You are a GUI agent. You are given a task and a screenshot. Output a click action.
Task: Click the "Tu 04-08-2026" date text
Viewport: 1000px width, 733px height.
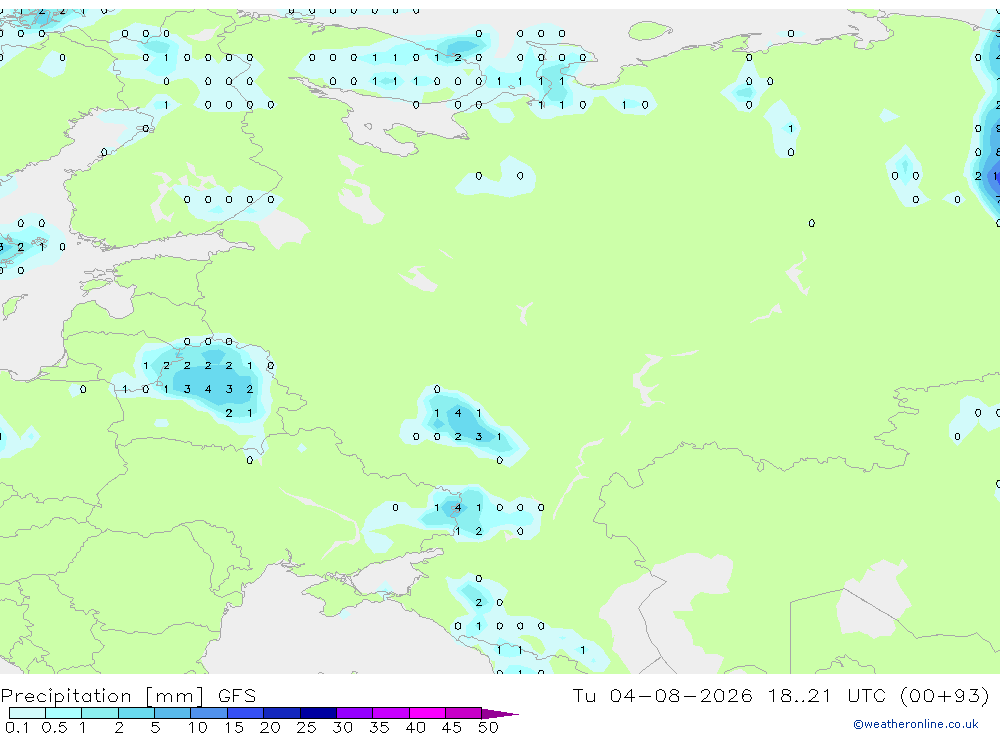point(662,695)
